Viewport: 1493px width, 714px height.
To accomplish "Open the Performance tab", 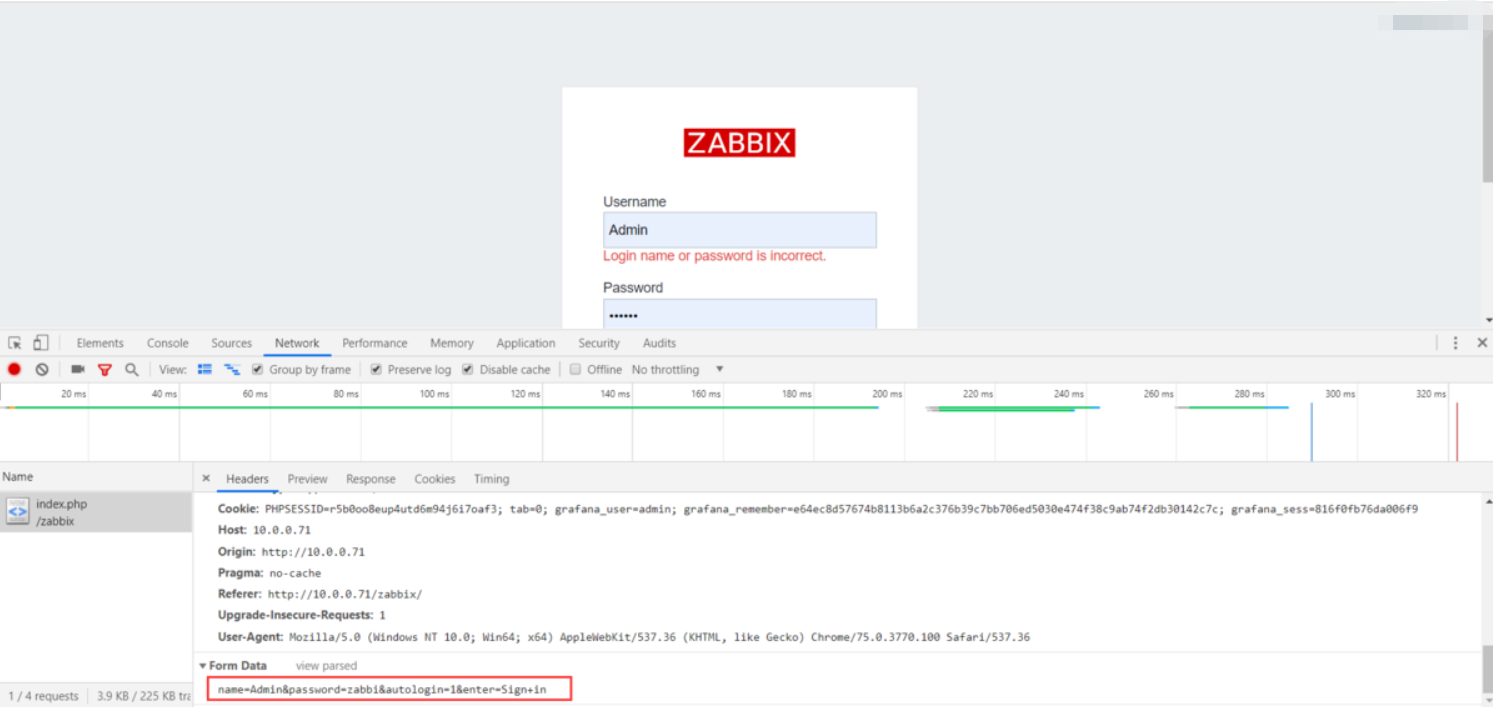I will click(x=375, y=343).
